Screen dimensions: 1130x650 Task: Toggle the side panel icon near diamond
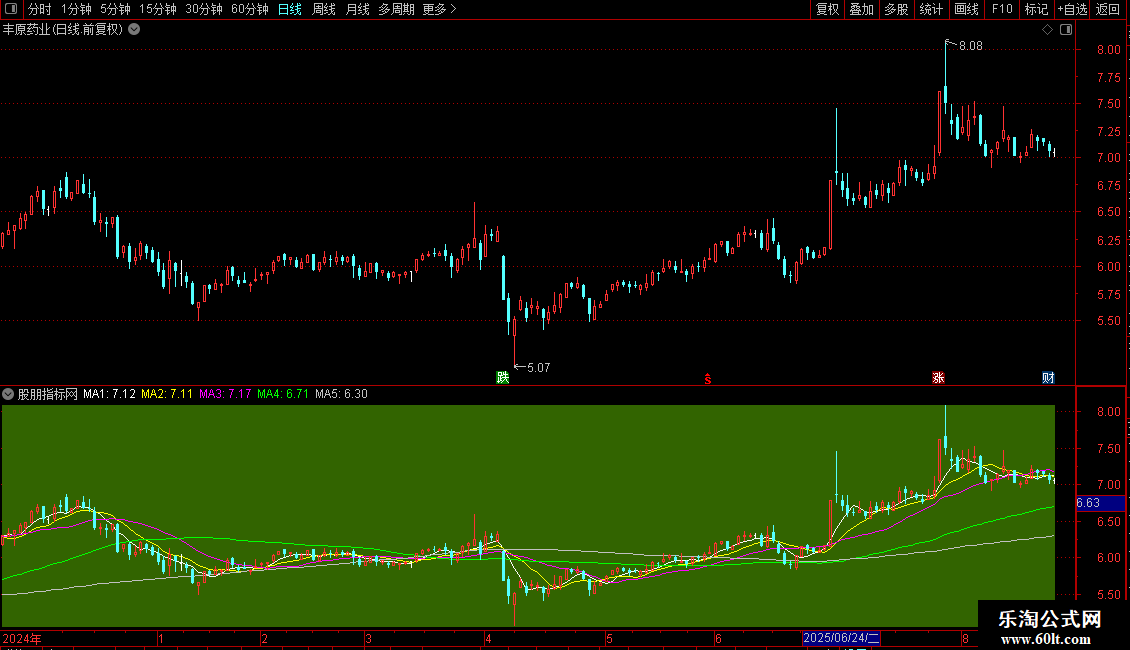click(1066, 30)
